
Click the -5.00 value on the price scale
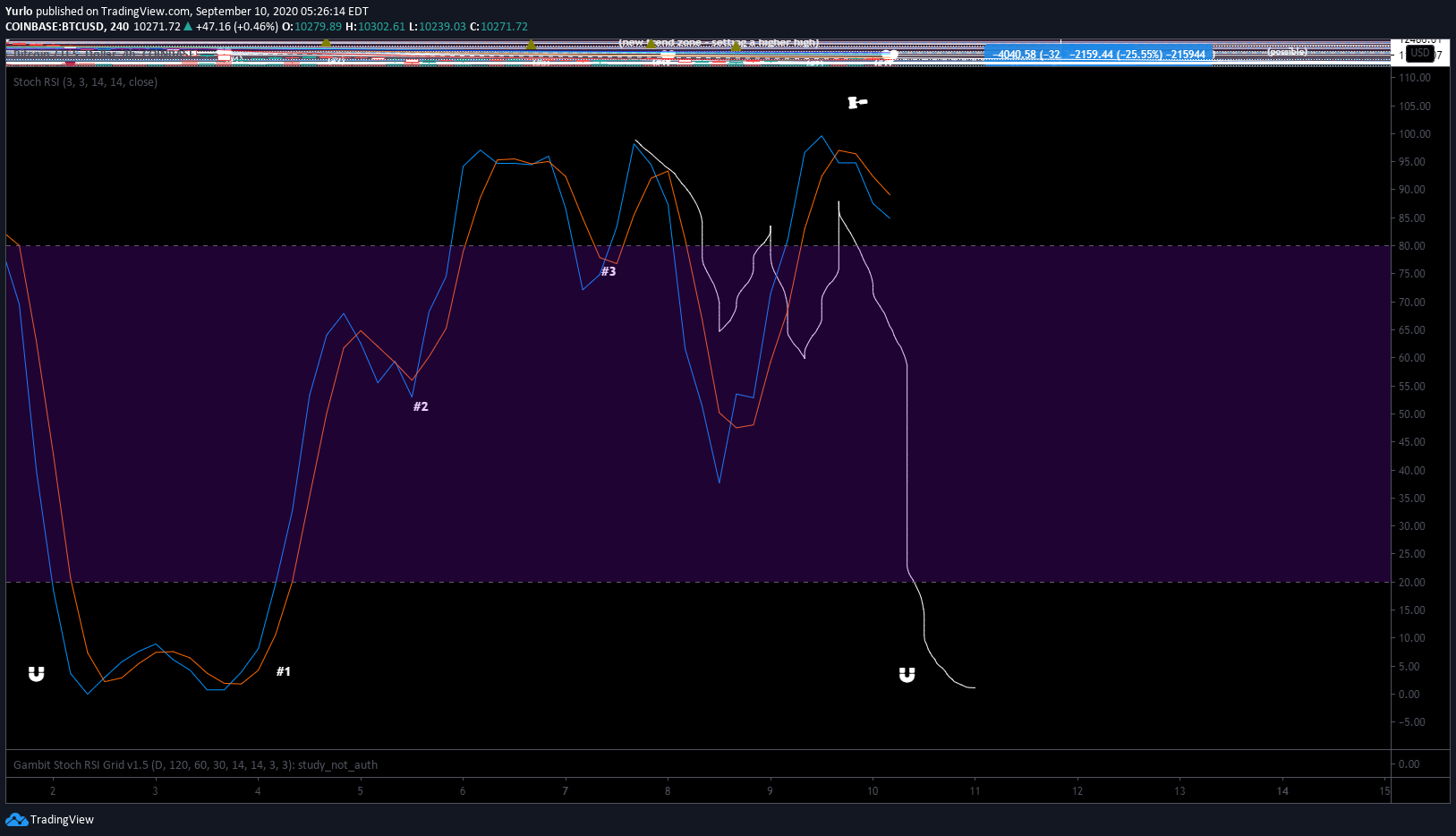point(1411,722)
